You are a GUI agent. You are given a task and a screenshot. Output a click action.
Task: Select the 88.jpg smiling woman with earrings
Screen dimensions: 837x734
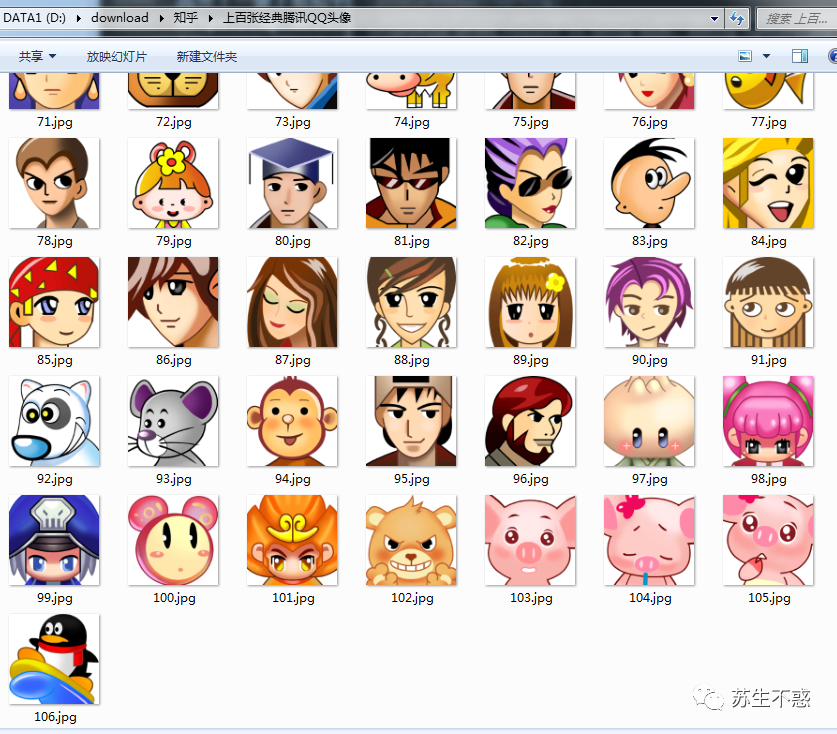pos(412,302)
